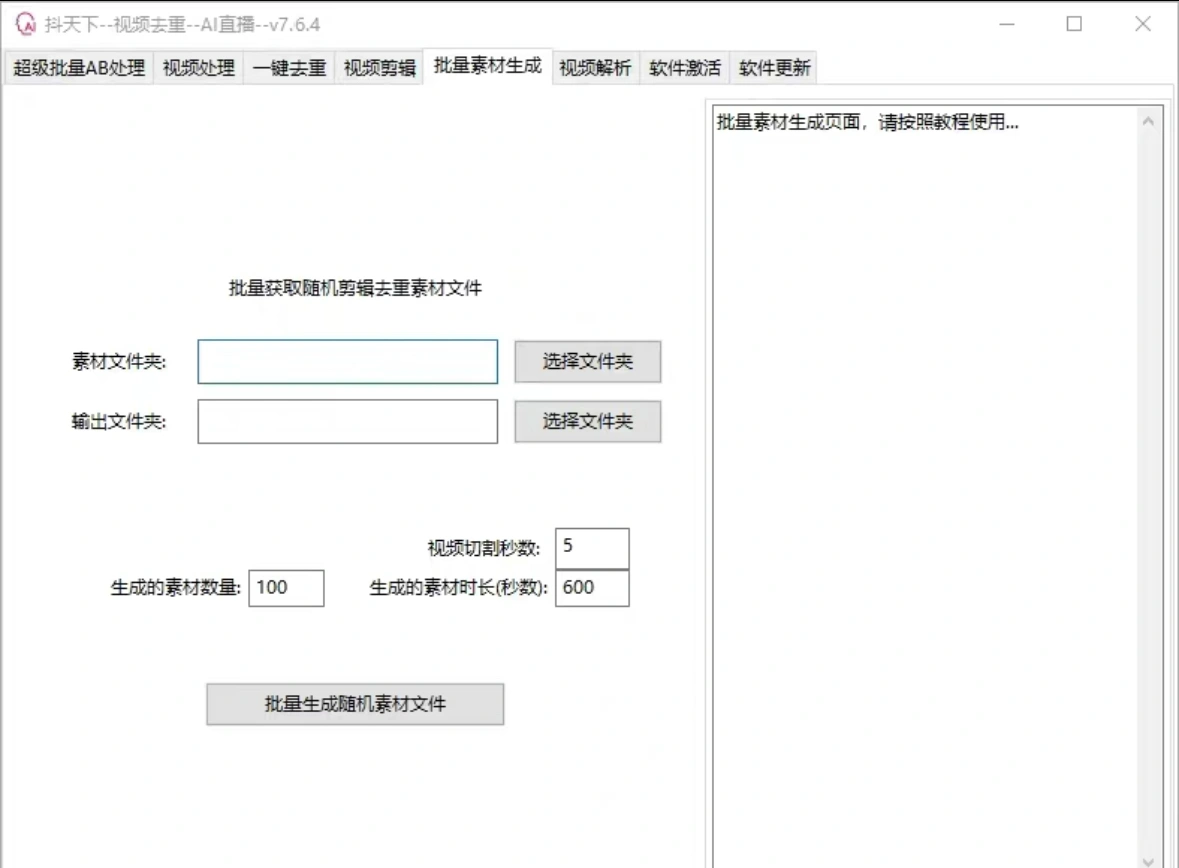Viewport: 1179px width, 868px height.
Task: Go to the 视频剪辑 tab
Action: tap(379, 68)
